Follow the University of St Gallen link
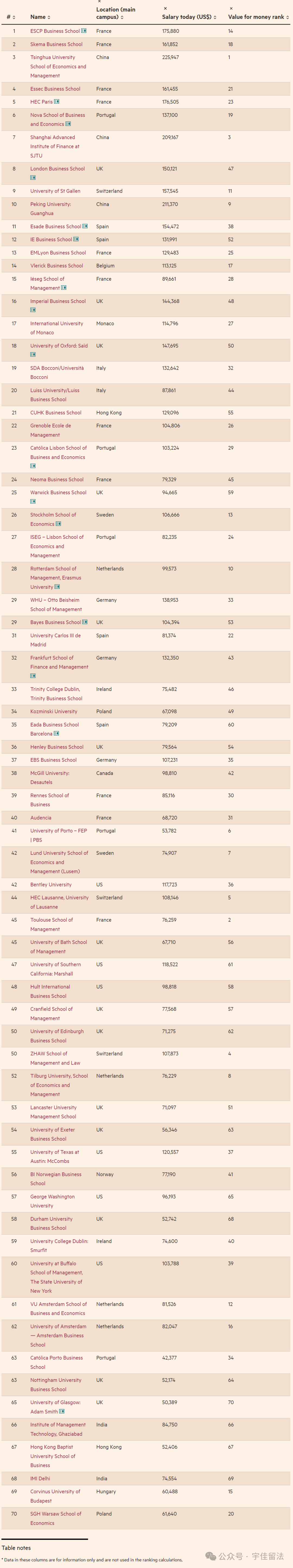The height and width of the screenshot is (1568, 293). pyautogui.click(x=55, y=191)
